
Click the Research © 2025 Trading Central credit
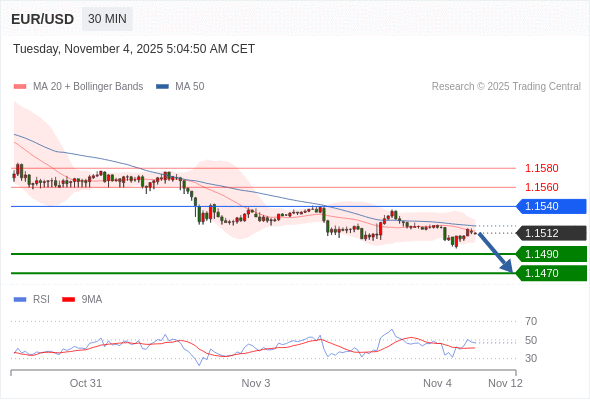(x=506, y=87)
